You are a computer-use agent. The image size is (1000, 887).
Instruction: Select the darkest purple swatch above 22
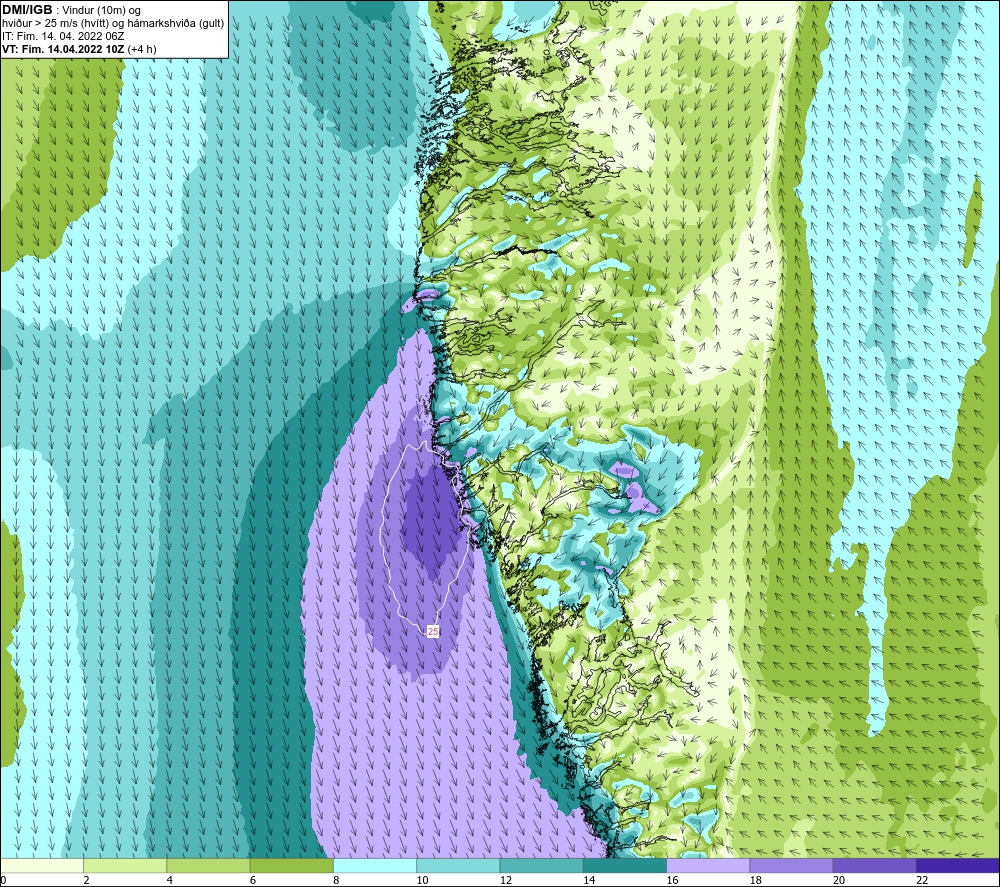(x=957, y=865)
